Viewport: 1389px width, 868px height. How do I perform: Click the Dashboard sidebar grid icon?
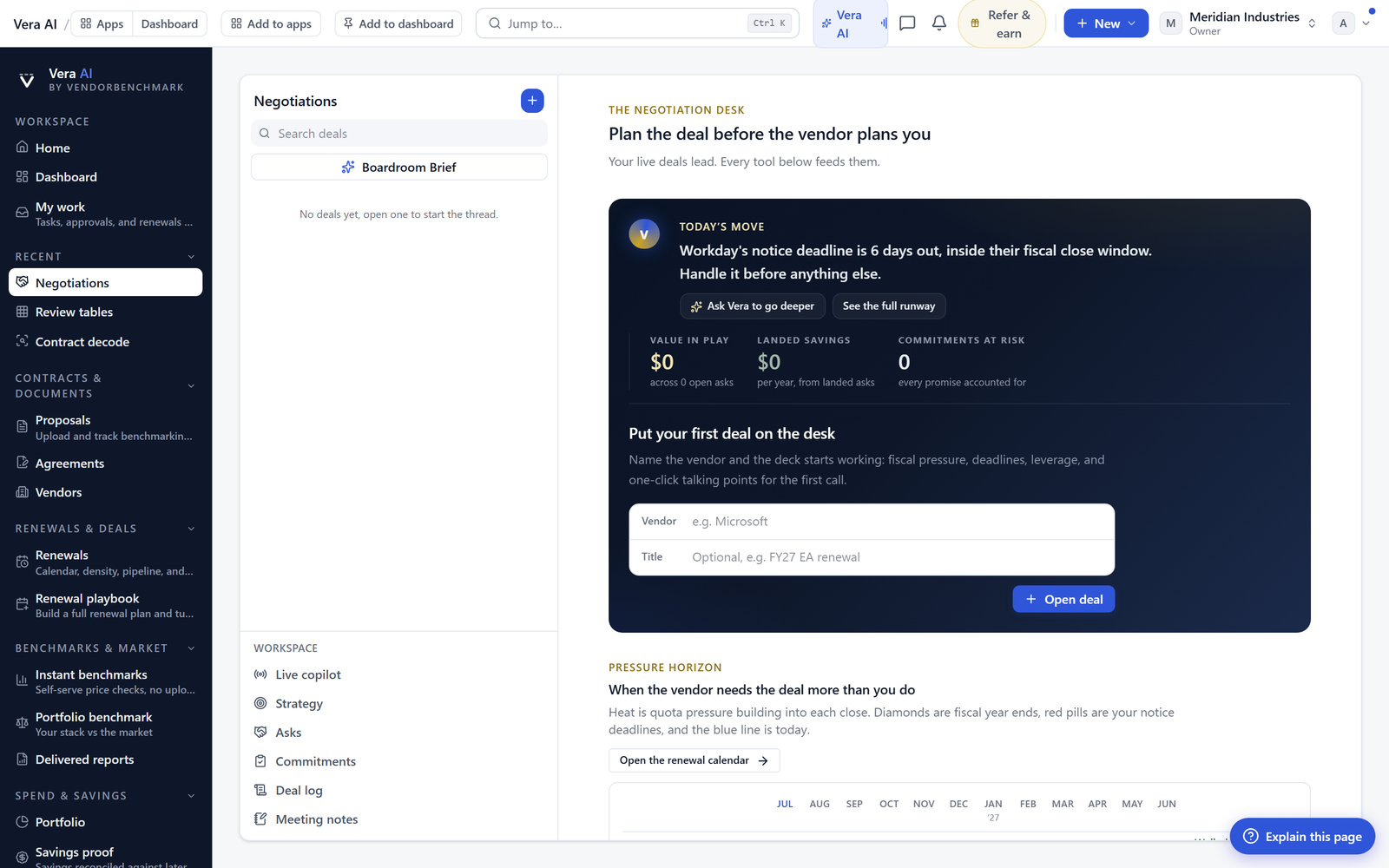pos(23,176)
